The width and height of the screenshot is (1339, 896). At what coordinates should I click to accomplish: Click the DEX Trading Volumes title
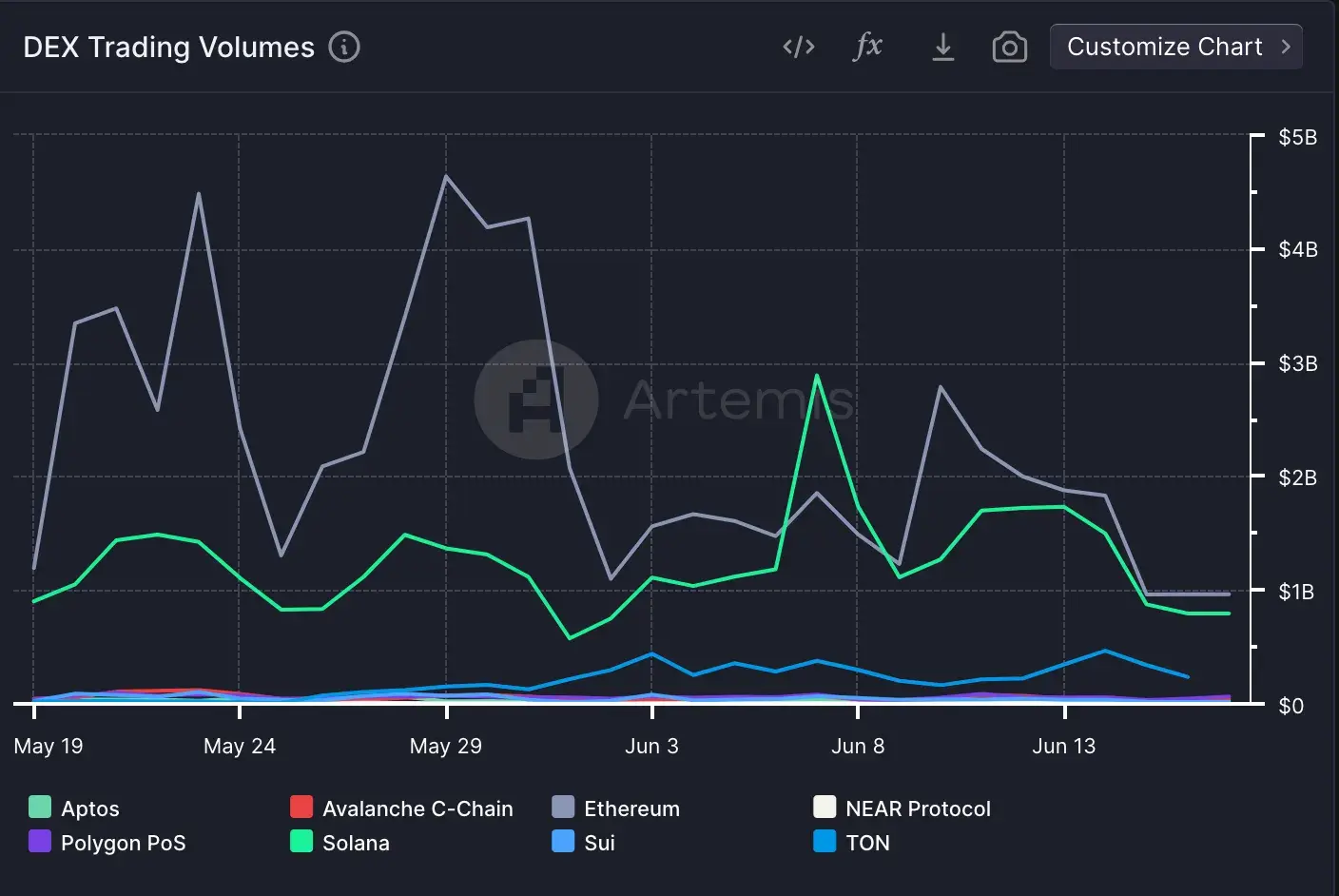coord(168,47)
